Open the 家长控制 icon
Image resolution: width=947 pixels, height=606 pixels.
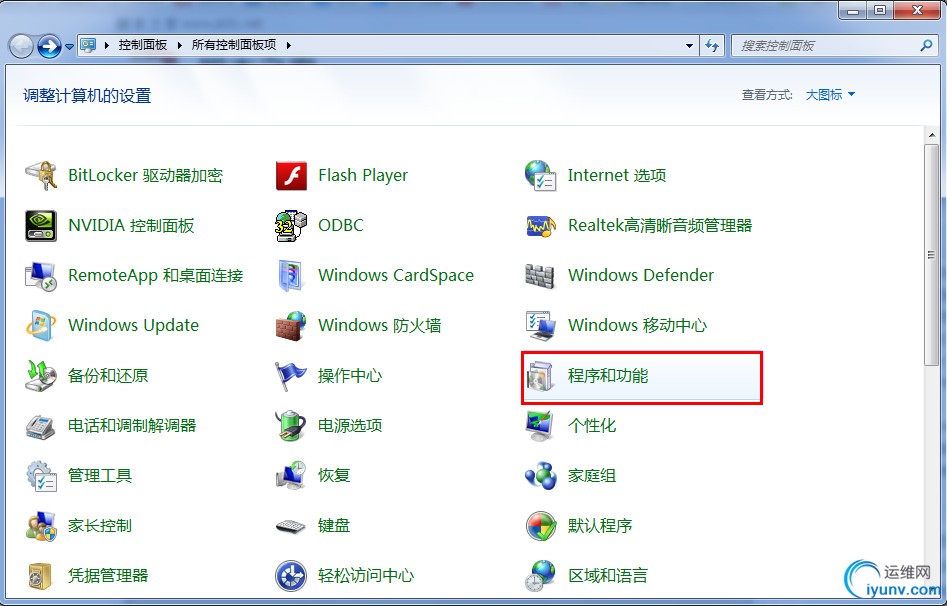pos(40,526)
